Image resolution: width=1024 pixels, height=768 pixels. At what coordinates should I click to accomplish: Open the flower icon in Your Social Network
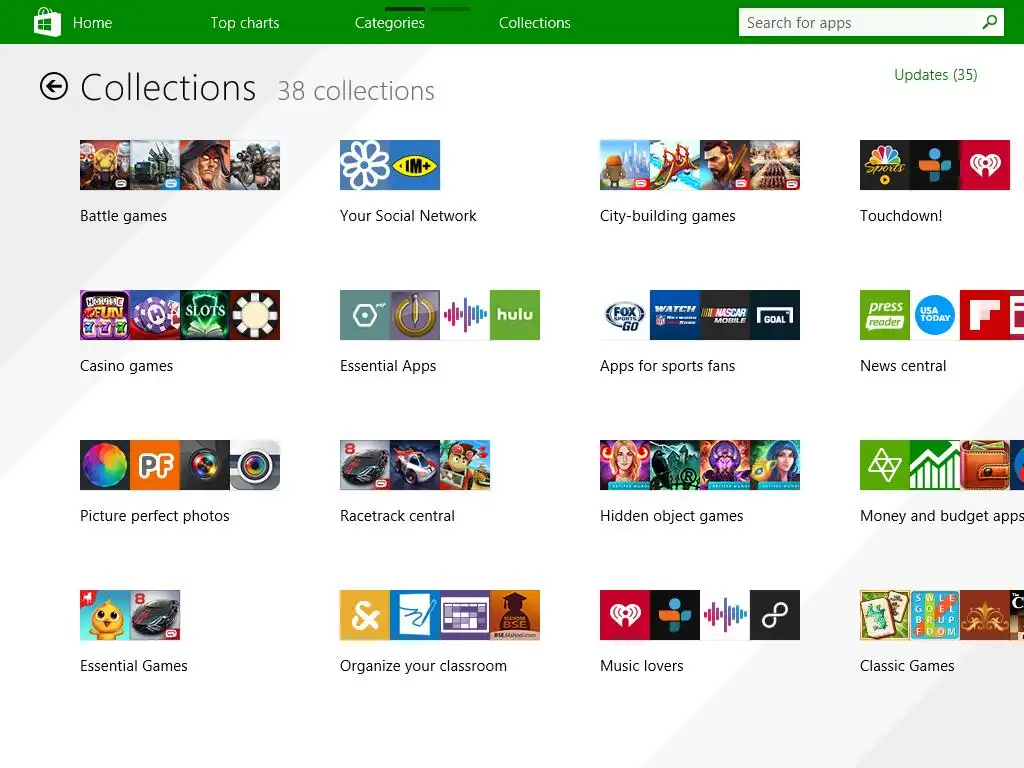[x=365, y=165]
